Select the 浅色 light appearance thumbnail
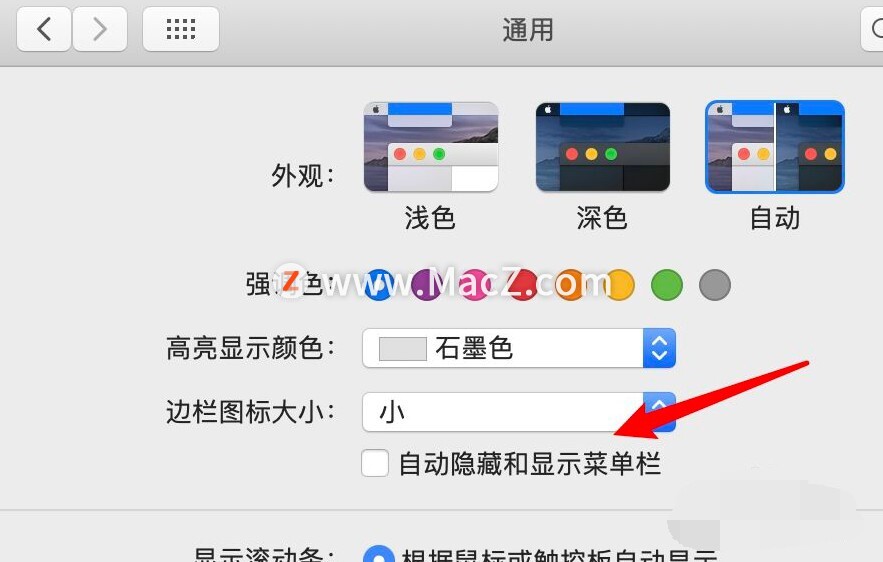 (x=431, y=146)
